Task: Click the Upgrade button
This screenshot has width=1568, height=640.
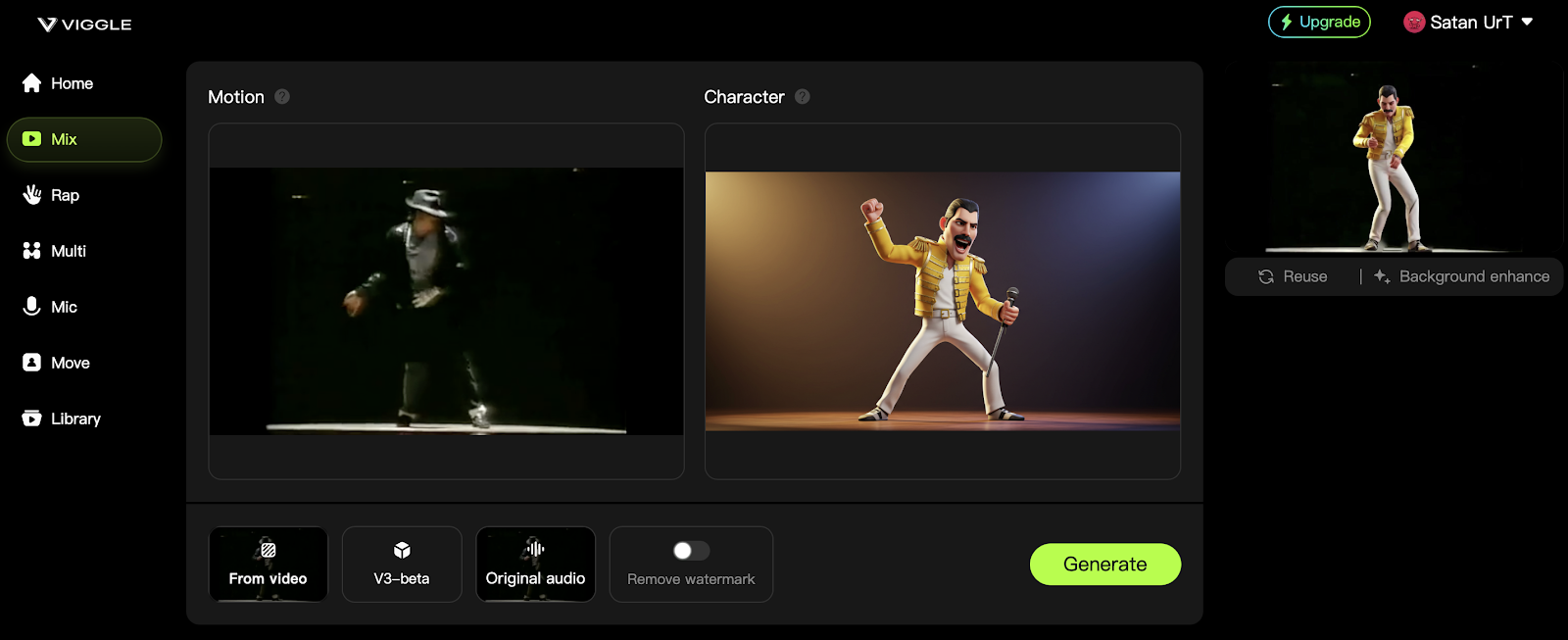Action: (1319, 22)
